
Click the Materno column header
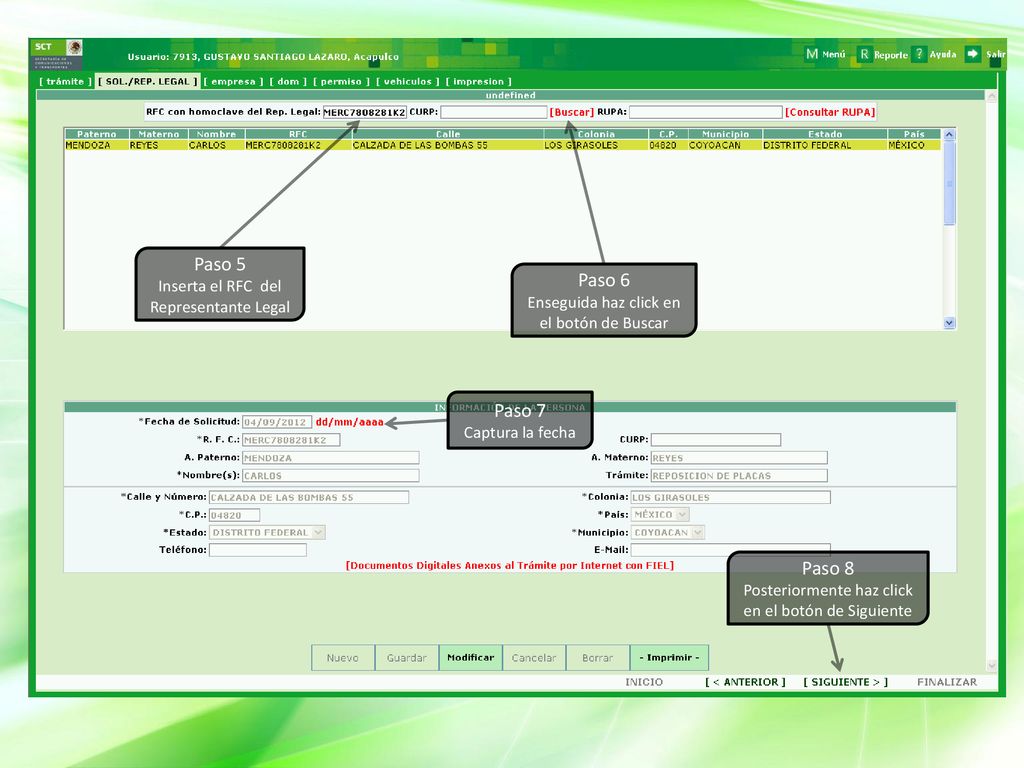click(x=159, y=134)
